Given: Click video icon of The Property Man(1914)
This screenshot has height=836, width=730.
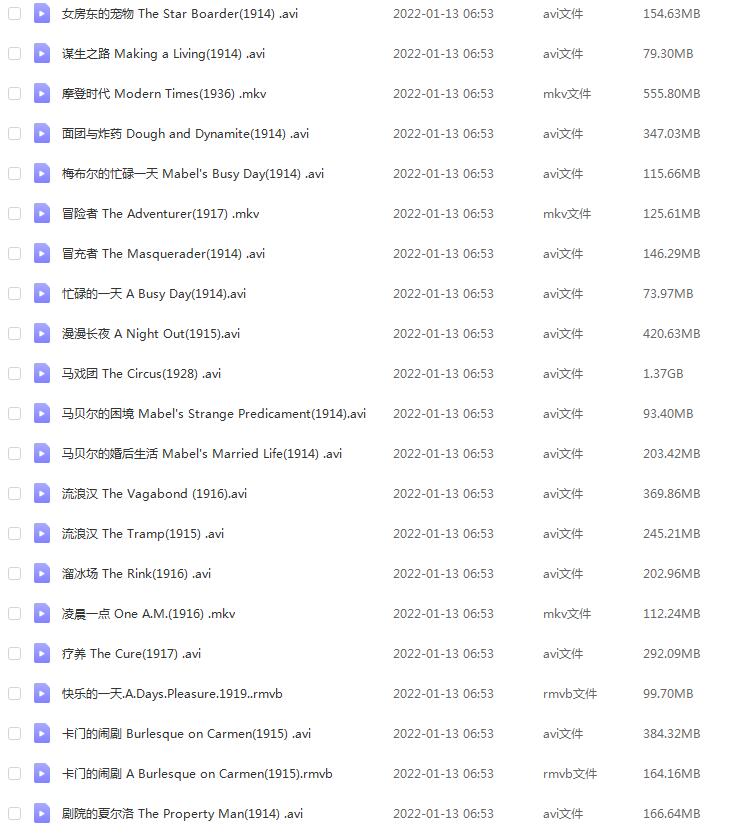Looking at the screenshot, I should [x=42, y=814].
